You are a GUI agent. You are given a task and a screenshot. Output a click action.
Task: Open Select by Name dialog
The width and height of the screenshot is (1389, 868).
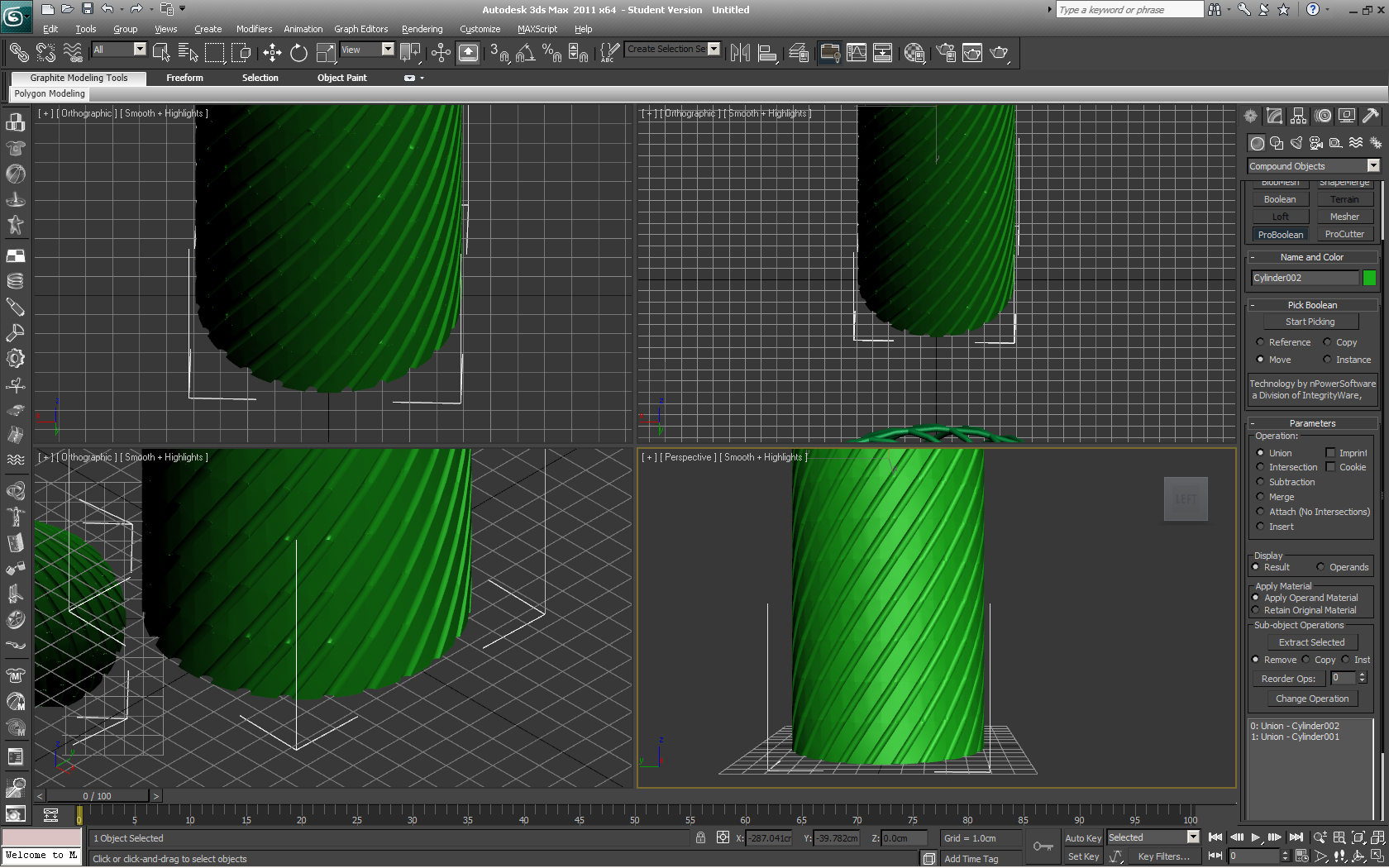pos(188,53)
